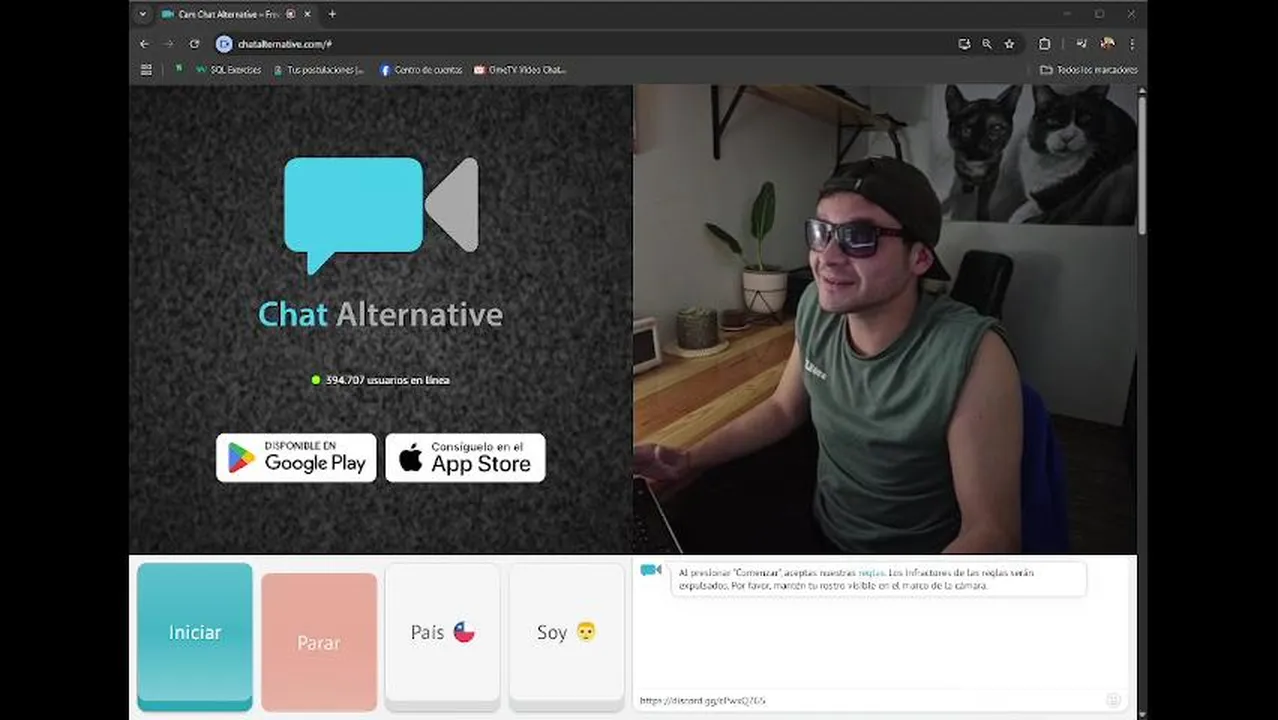This screenshot has width=1278, height=720.
Task: Open the OmeTV Video Chat bookmark
Action: 520,70
